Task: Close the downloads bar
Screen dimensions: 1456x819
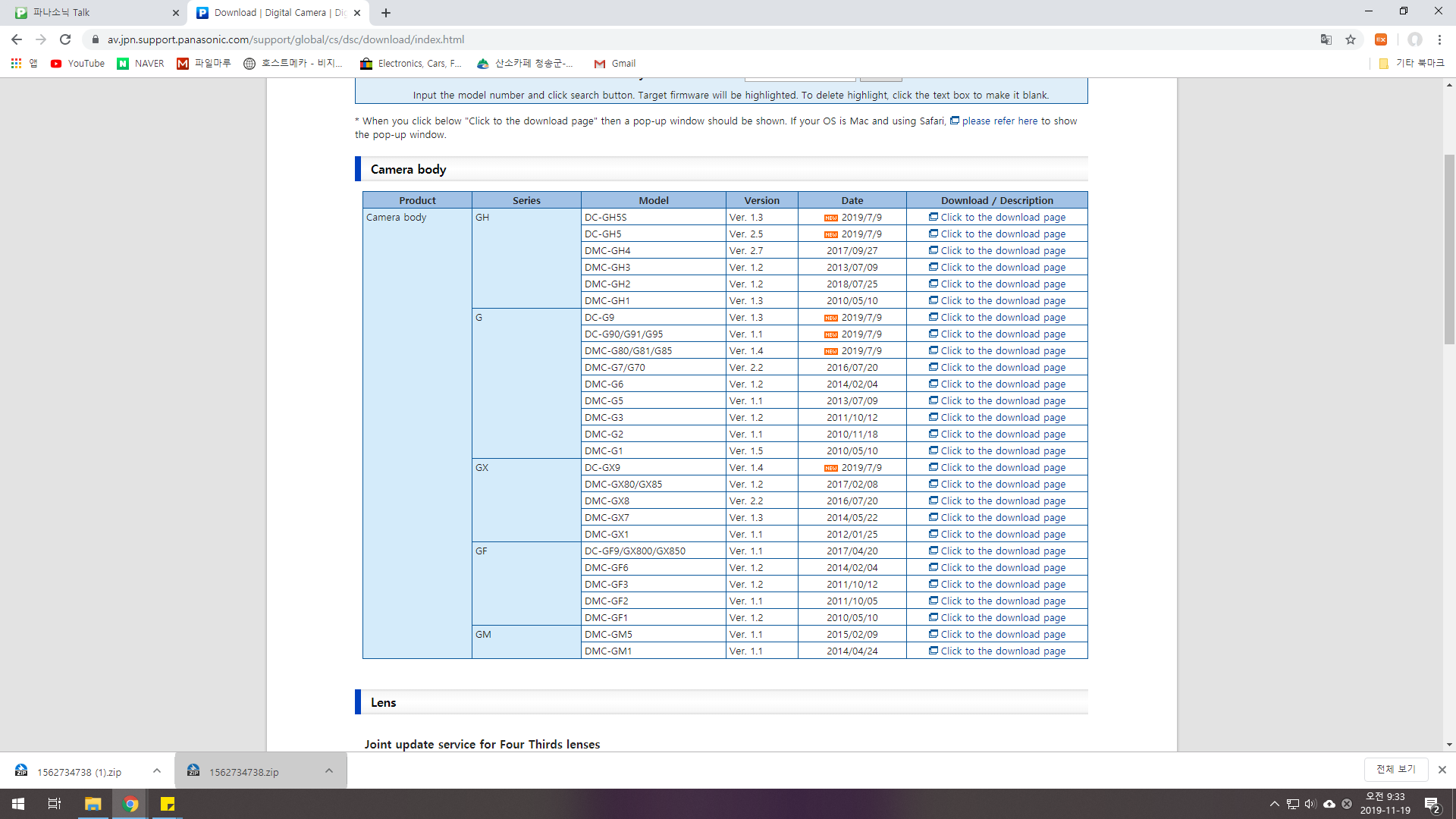Action: pyautogui.click(x=1442, y=770)
